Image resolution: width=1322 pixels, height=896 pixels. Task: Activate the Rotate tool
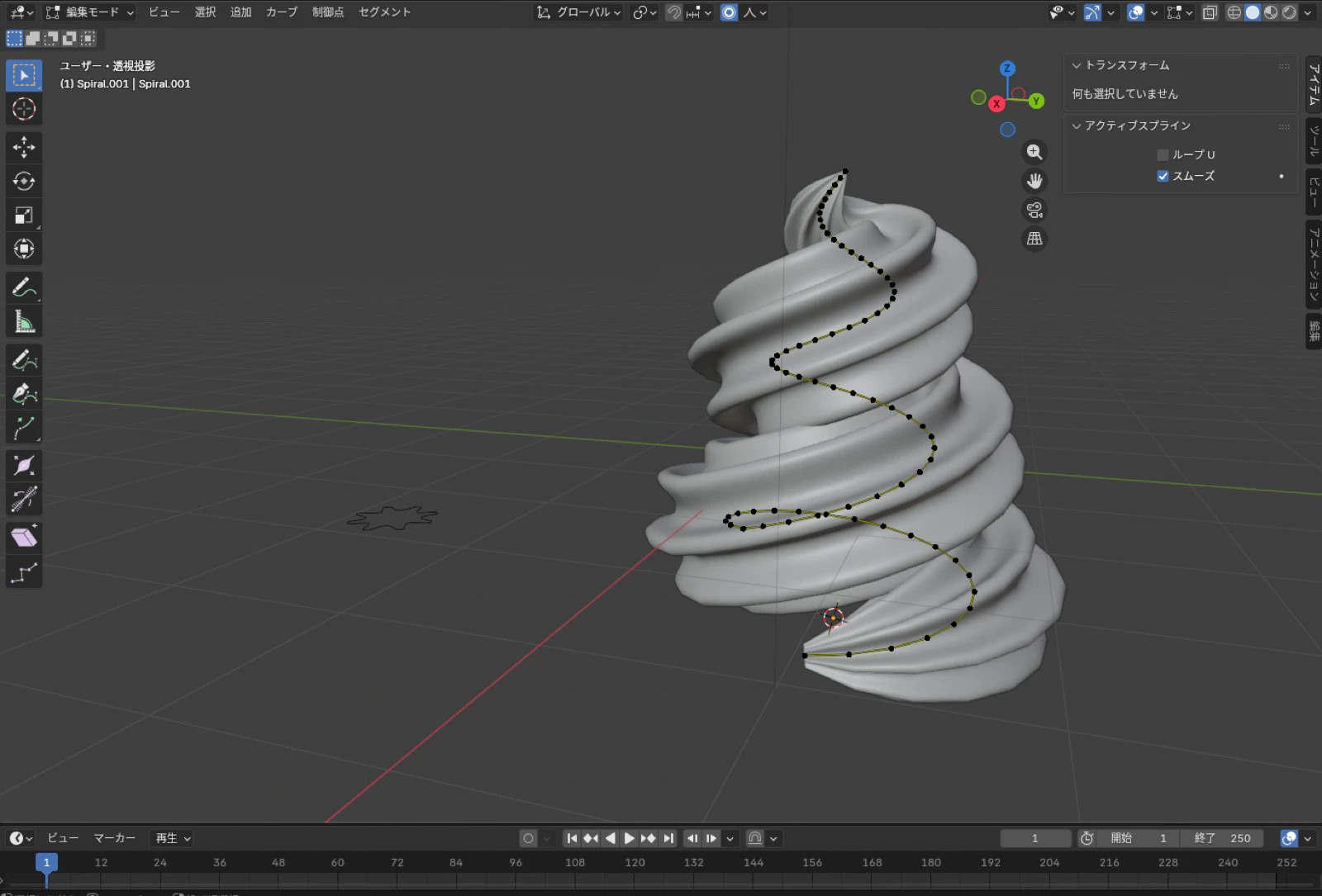coord(23,181)
